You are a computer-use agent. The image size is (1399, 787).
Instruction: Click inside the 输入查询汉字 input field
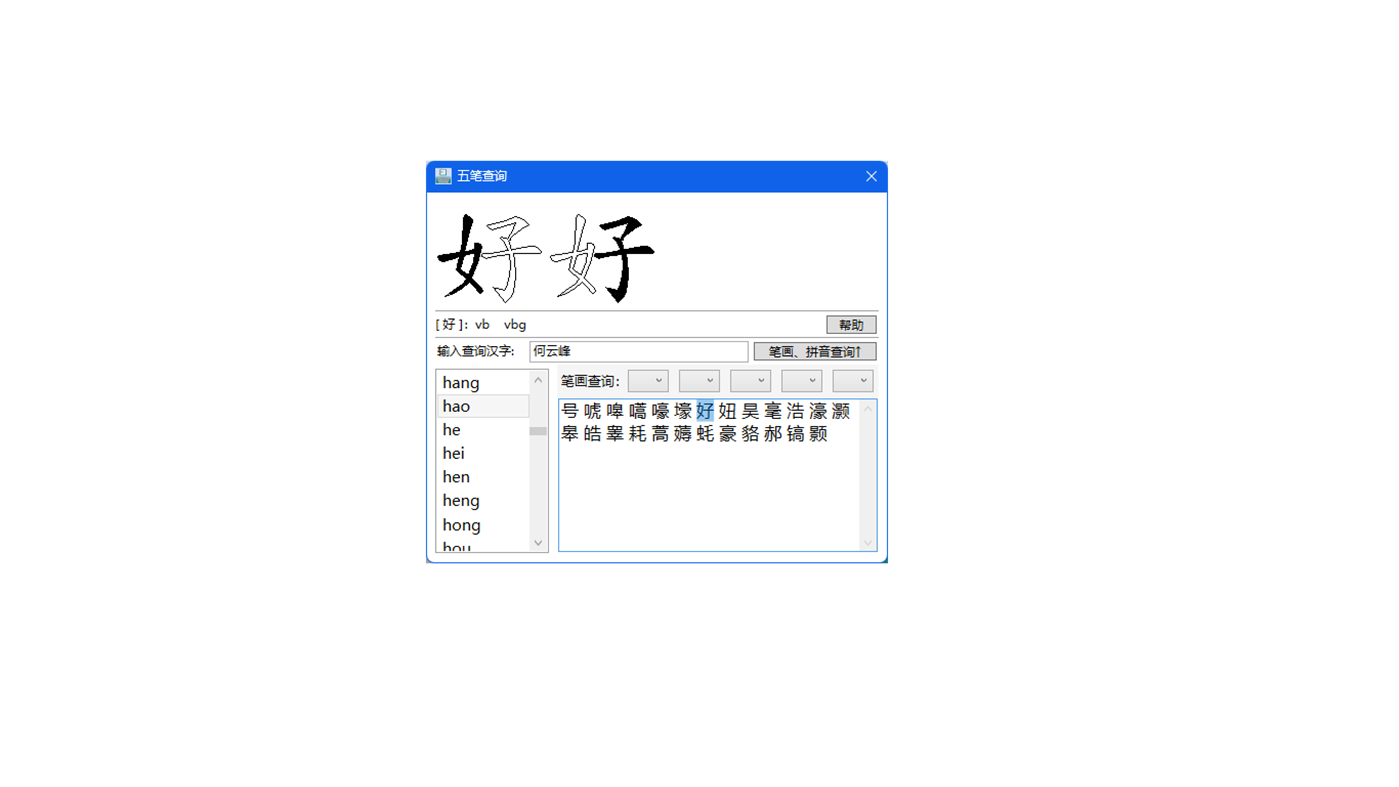638,351
